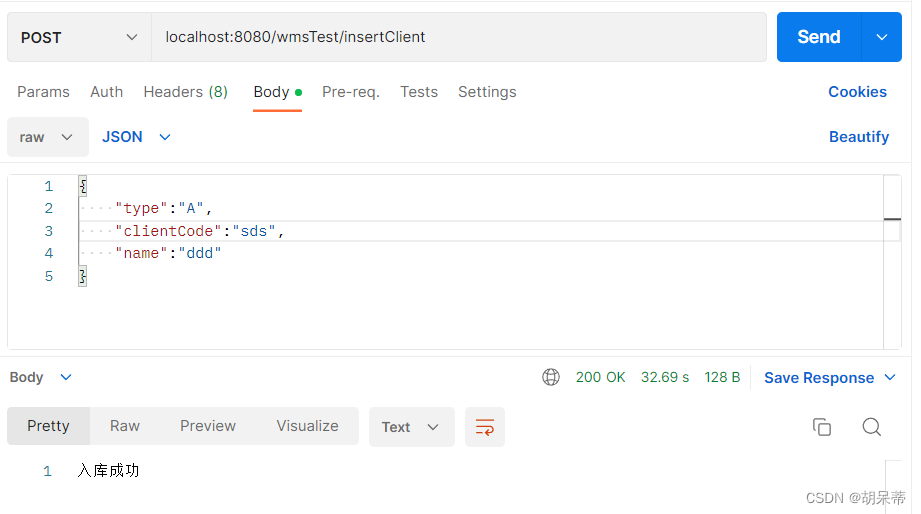Click the 128 B response size
Screen dimensions: 921x514
[722, 377]
